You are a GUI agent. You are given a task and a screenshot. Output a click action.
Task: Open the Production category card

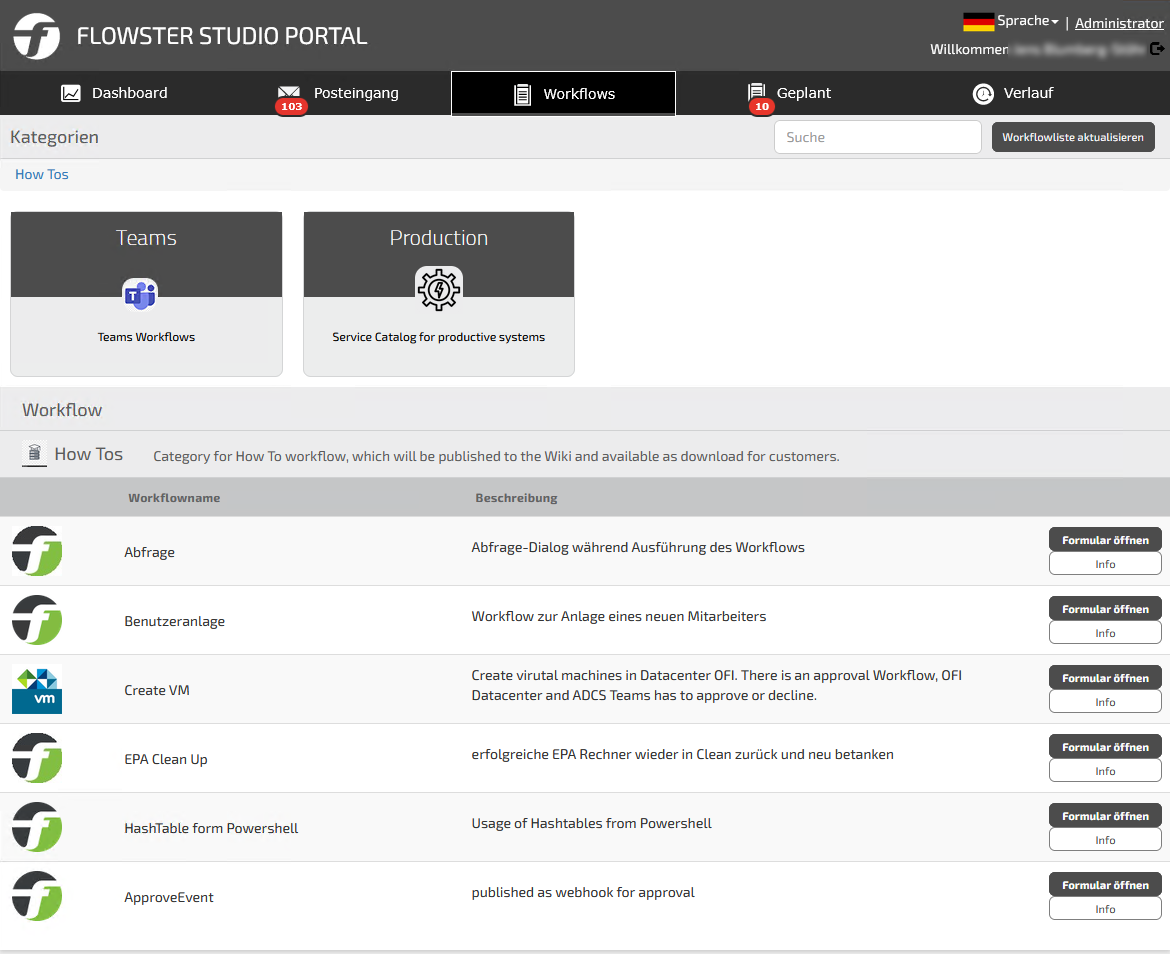pyautogui.click(x=439, y=294)
